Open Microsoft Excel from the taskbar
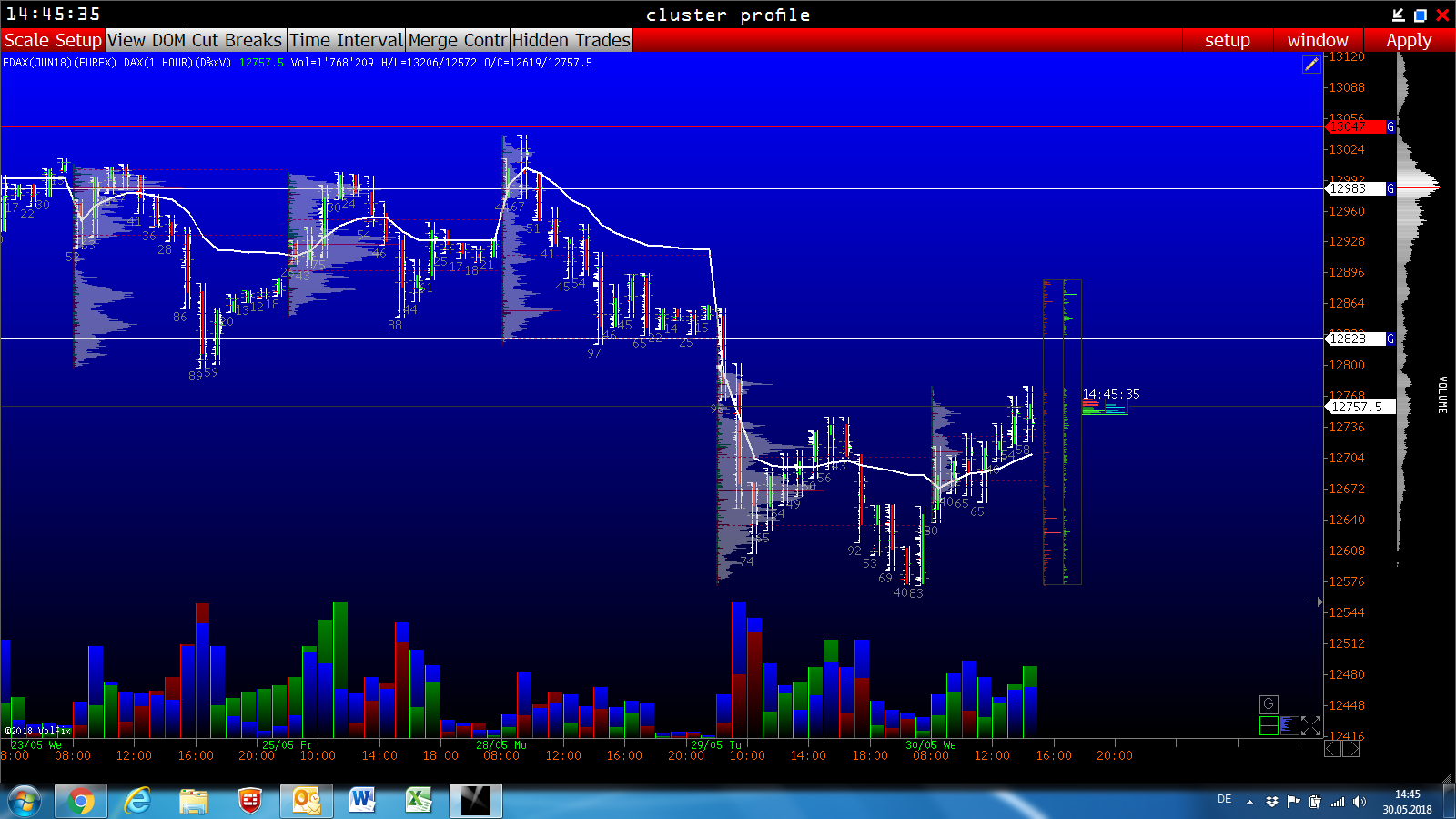Image resolution: width=1456 pixels, height=819 pixels. (x=420, y=801)
